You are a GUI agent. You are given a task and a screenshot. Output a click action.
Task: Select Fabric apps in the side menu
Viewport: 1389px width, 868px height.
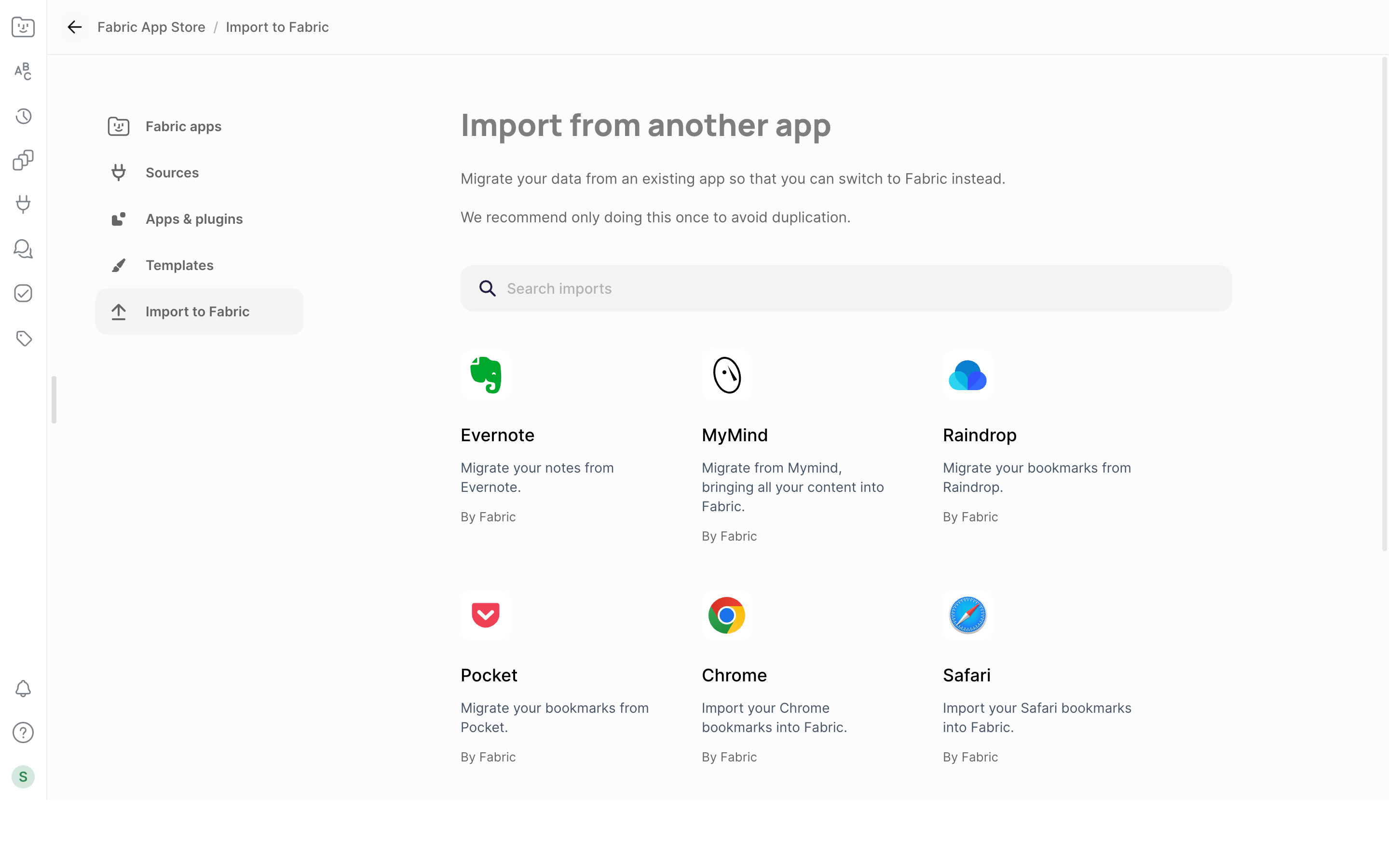click(200, 126)
